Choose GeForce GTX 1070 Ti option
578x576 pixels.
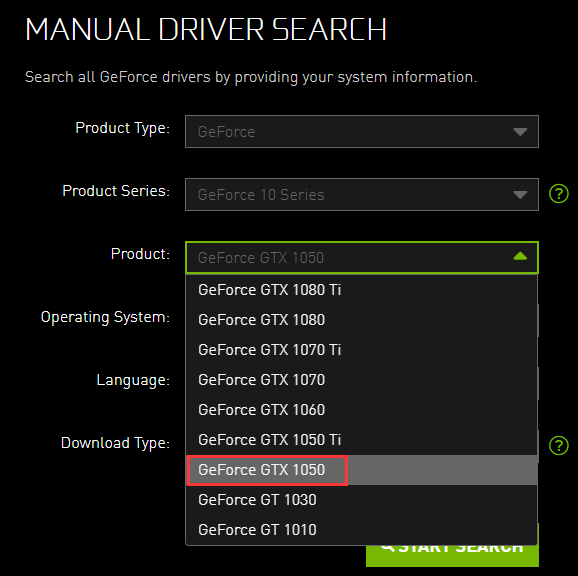pos(362,350)
